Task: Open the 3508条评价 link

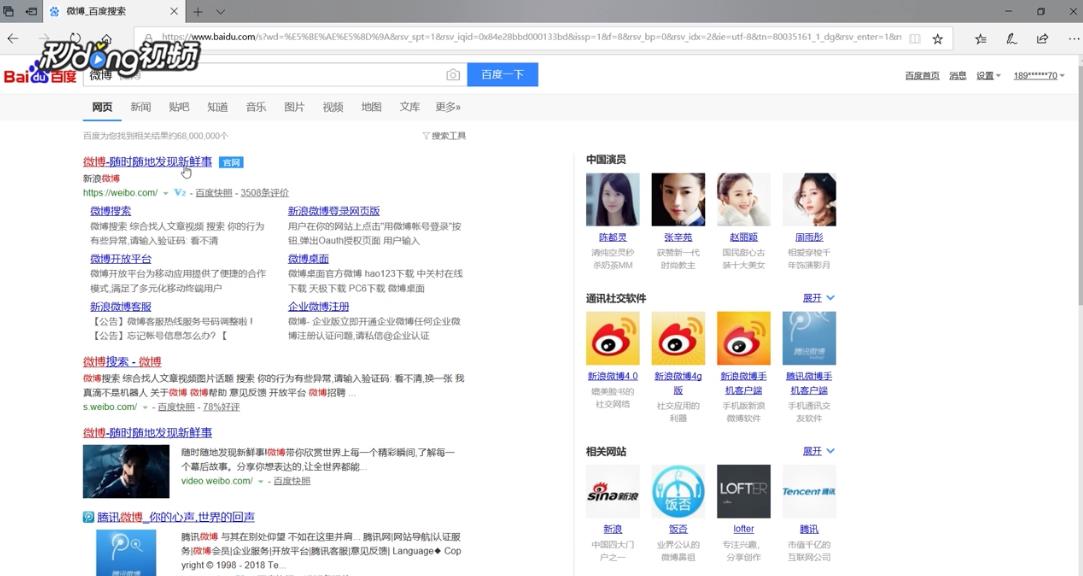Action: 265,193
